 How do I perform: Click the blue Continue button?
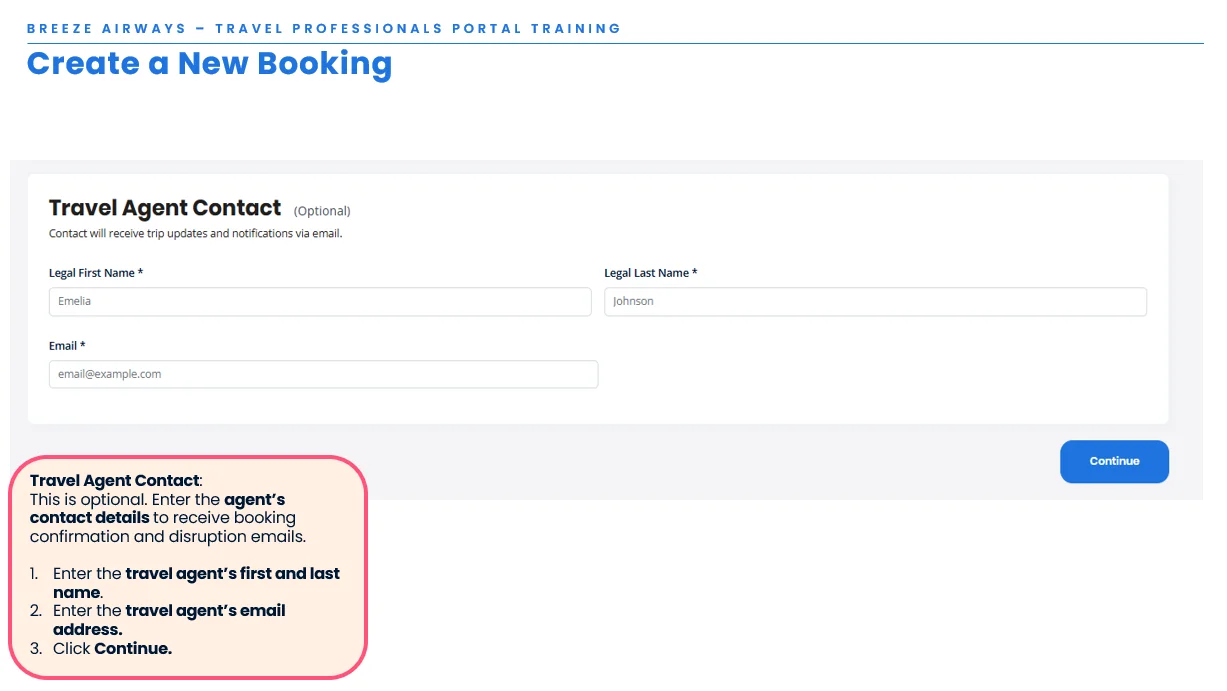tap(1114, 461)
